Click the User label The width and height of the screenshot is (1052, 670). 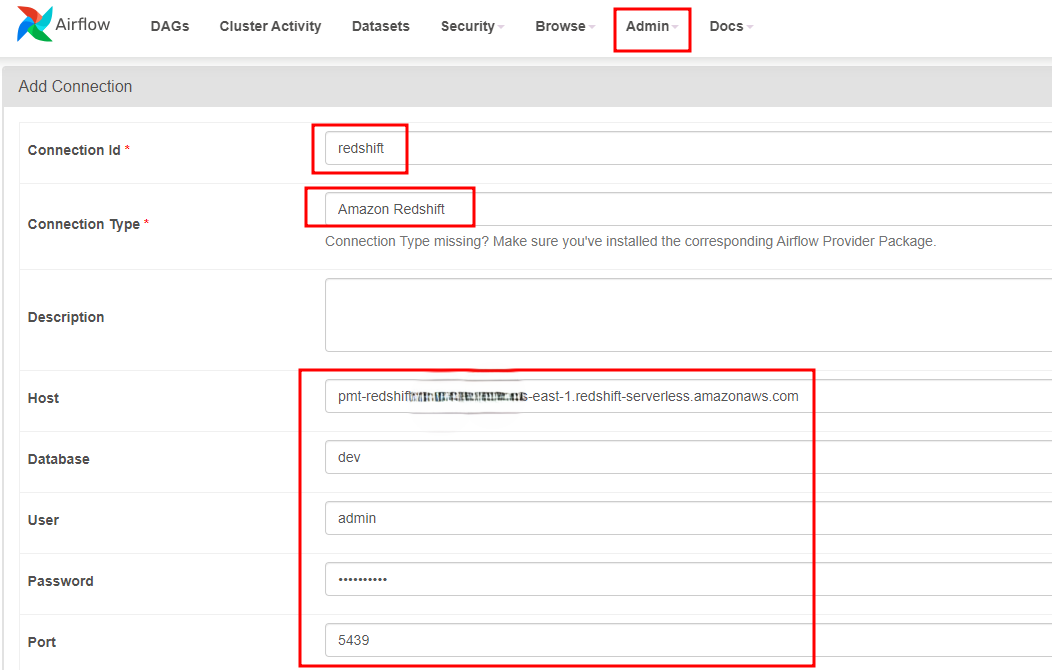(x=43, y=520)
